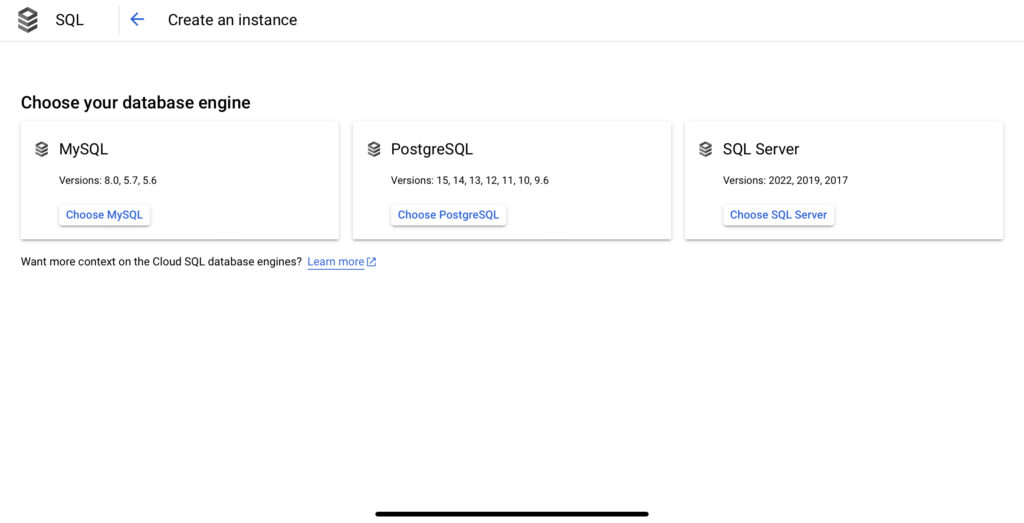
Task: Click the Cloud SQL logo icon
Action: coord(28,20)
